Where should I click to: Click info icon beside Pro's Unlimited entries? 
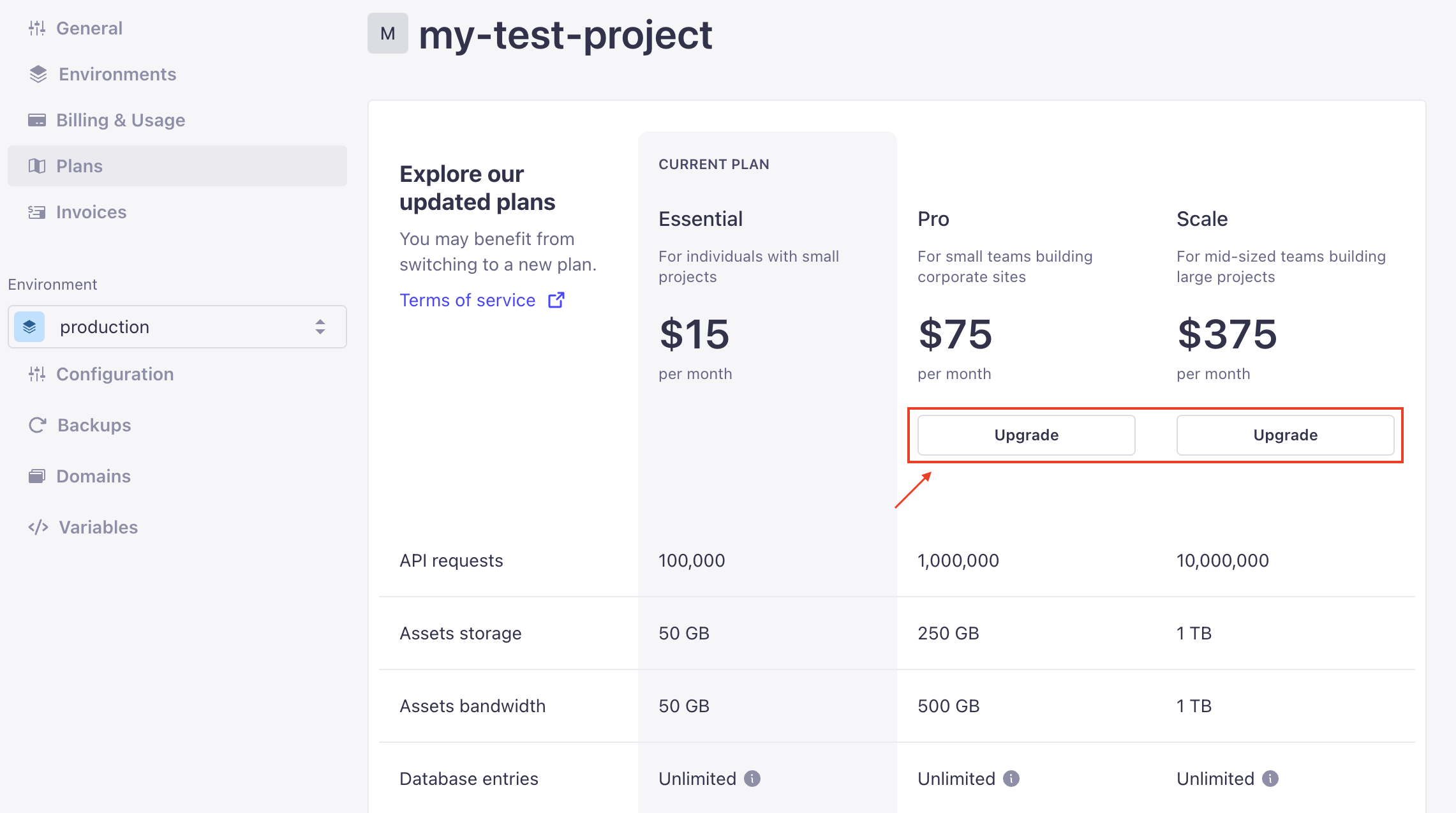(x=1011, y=779)
